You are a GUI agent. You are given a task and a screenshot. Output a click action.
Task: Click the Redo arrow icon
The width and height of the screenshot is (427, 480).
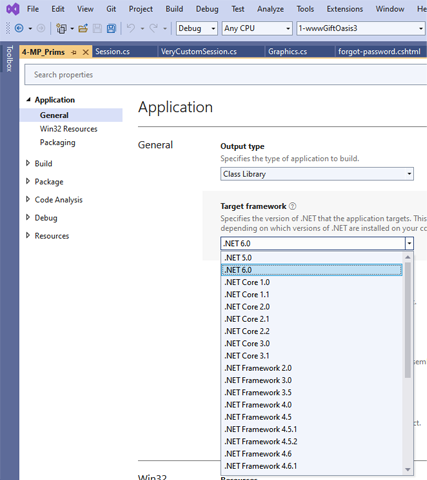click(154, 28)
